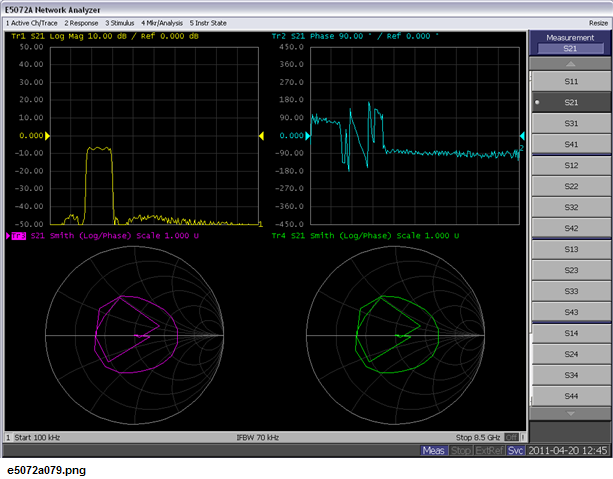This screenshot has height=479, width=613.
Task: Open the Response menu
Action: pyautogui.click(x=81, y=23)
